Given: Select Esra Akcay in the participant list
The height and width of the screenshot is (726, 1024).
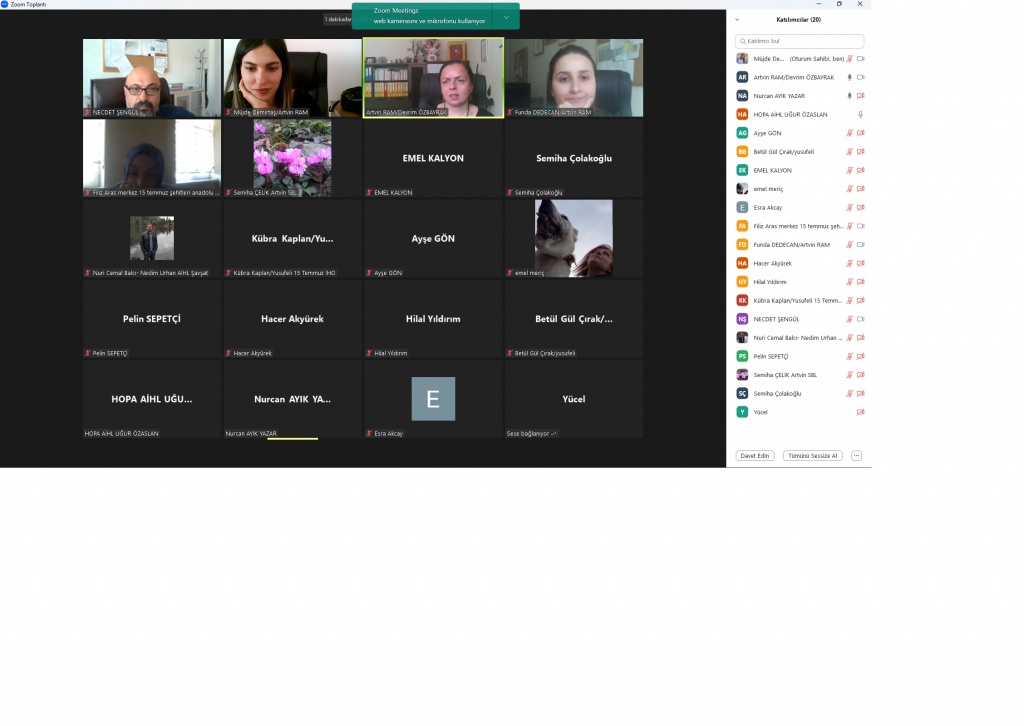Looking at the screenshot, I should tap(772, 207).
